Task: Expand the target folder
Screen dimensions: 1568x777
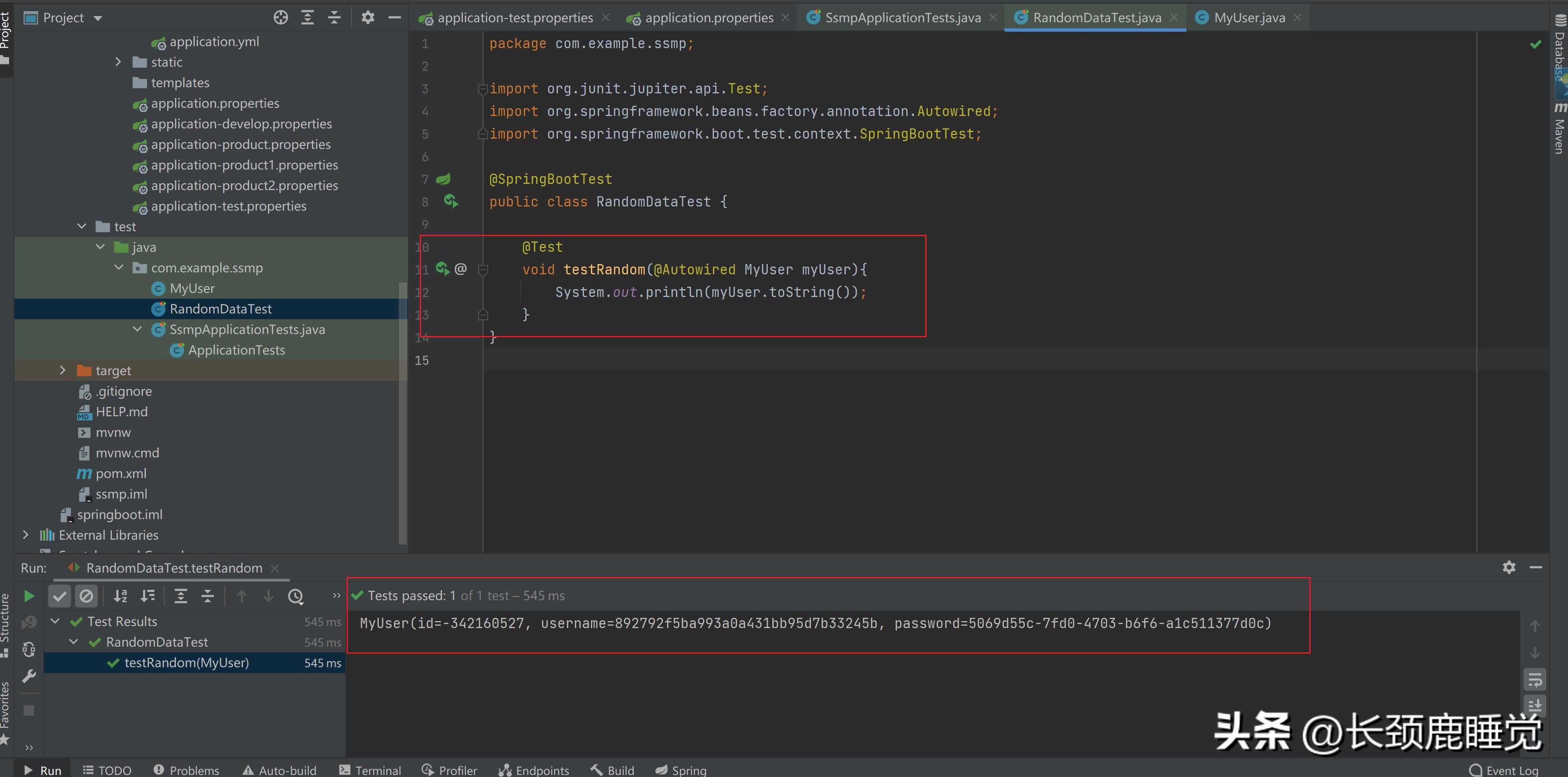Action: [62, 370]
